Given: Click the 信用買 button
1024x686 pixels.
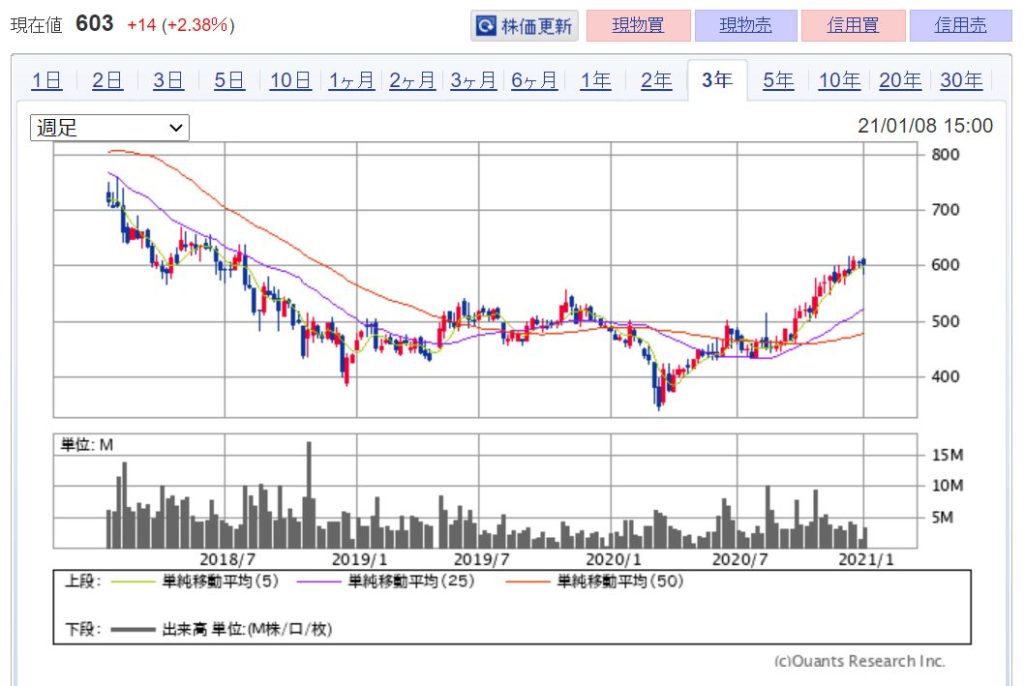Looking at the screenshot, I should [853, 25].
